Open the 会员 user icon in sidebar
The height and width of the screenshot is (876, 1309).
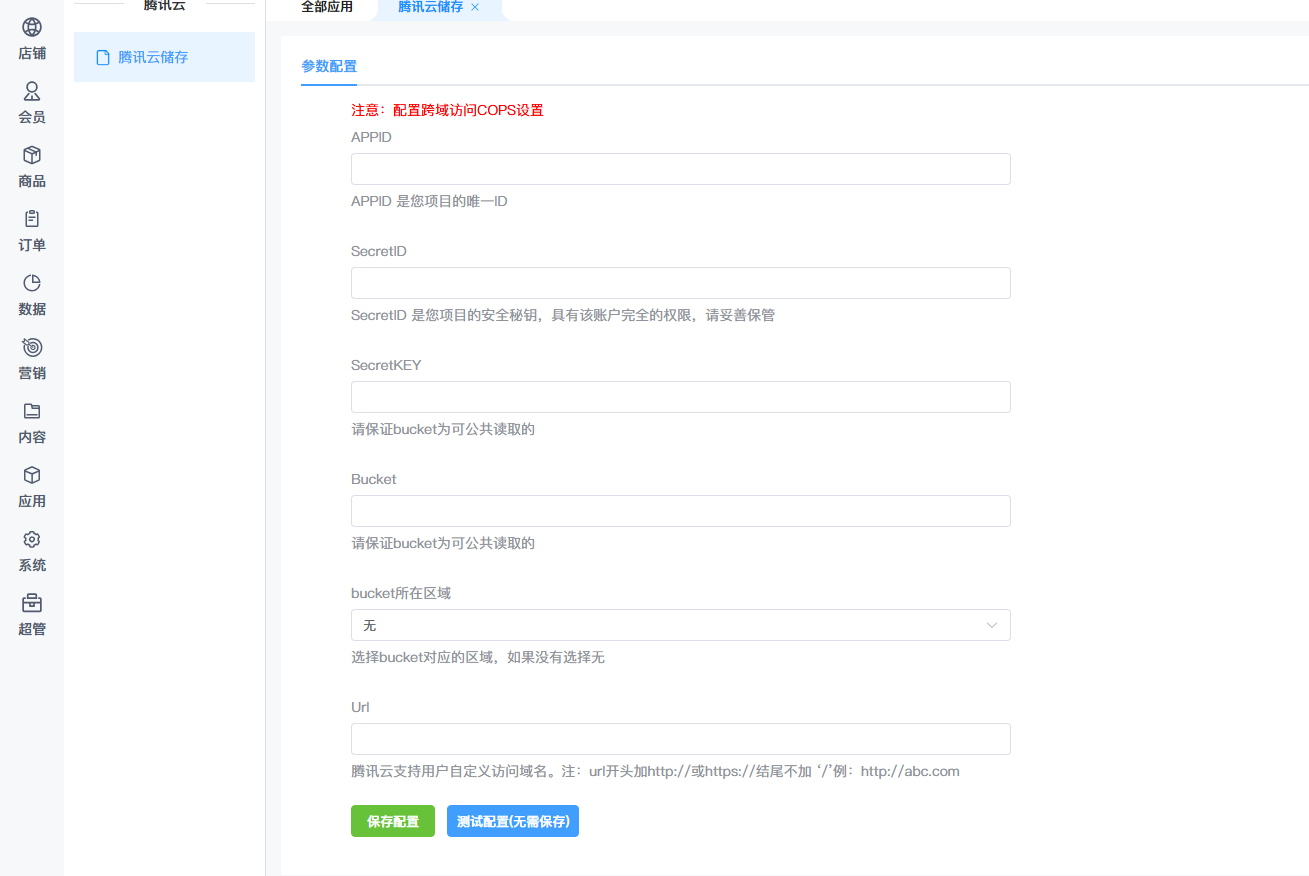pyautogui.click(x=32, y=92)
